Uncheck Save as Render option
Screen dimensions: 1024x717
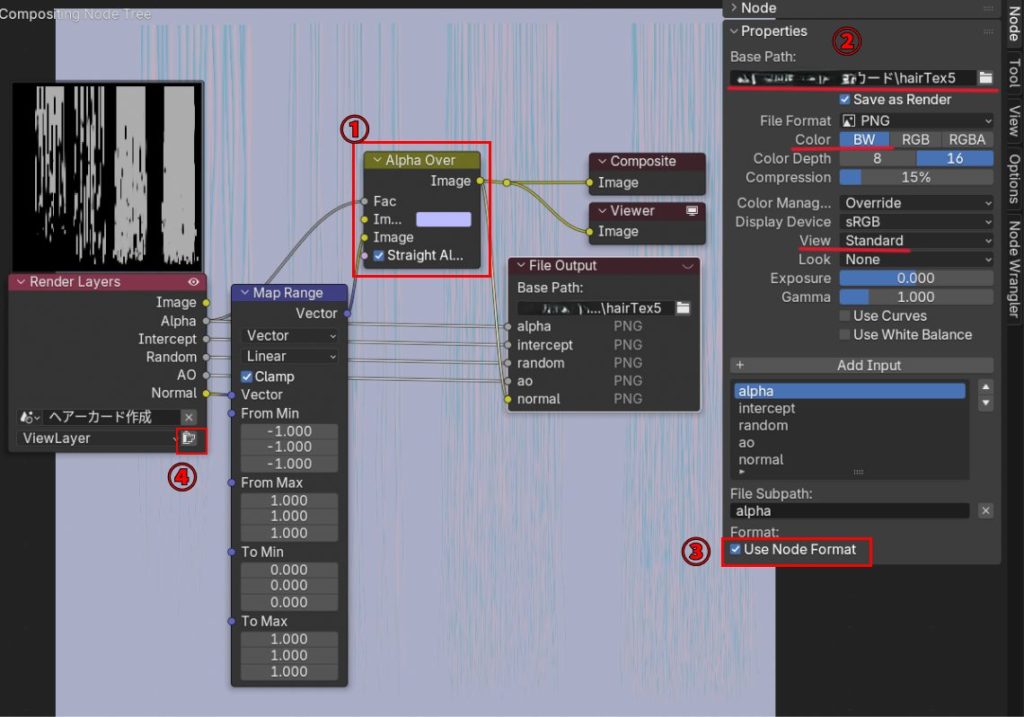click(845, 100)
